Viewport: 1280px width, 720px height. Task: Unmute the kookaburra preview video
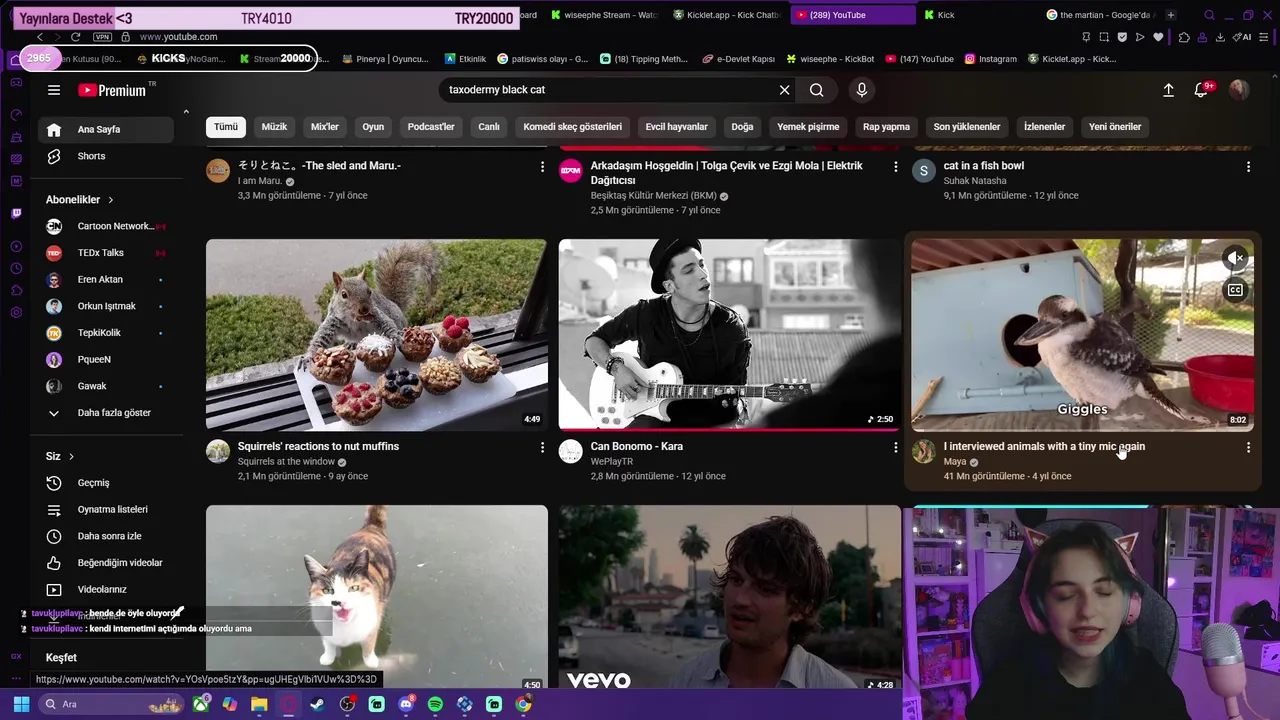[1236, 258]
